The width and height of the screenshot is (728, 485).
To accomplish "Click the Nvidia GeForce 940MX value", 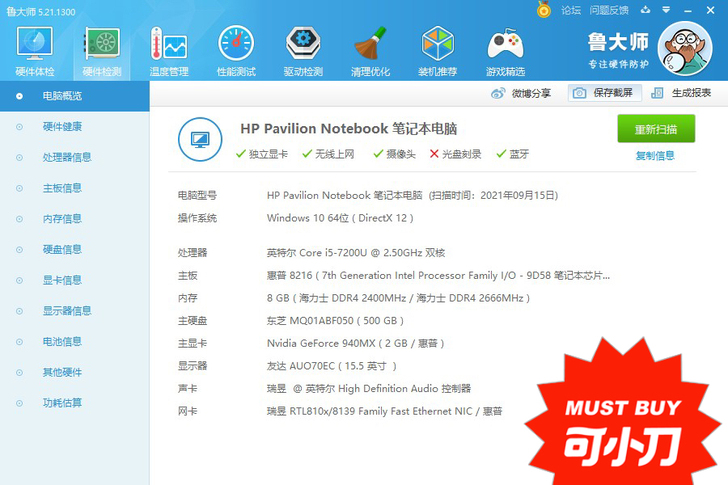I will [x=356, y=343].
